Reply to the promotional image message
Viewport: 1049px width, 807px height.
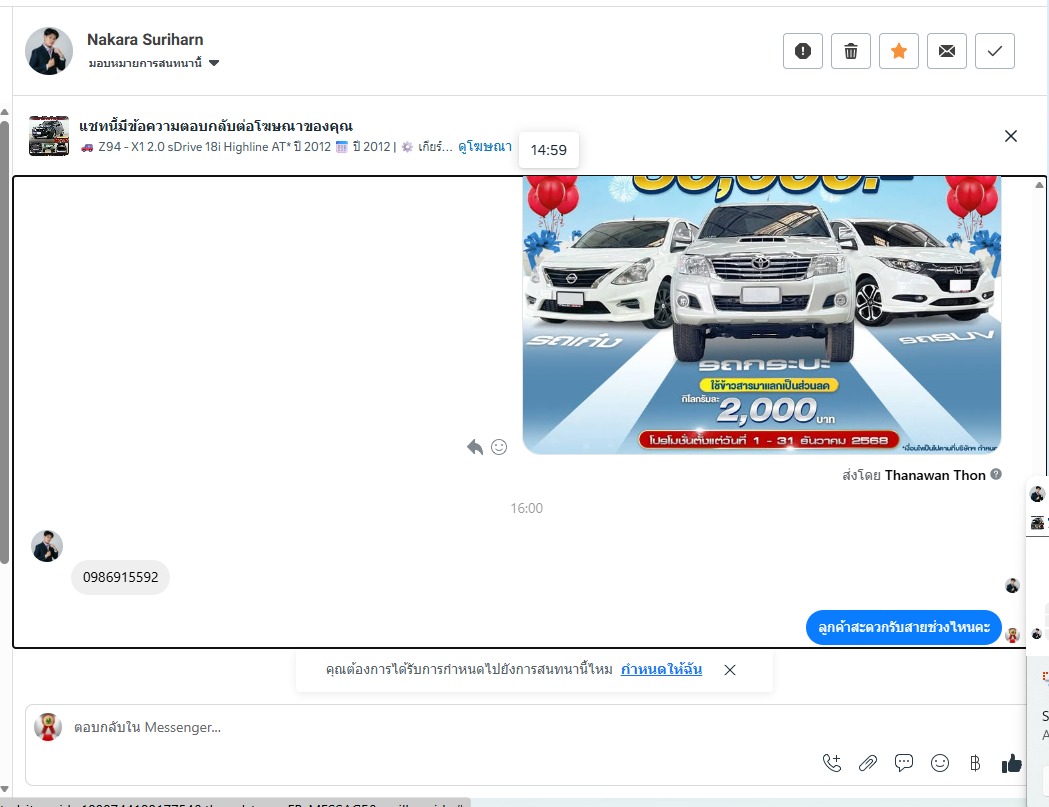pyautogui.click(x=475, y=447)
